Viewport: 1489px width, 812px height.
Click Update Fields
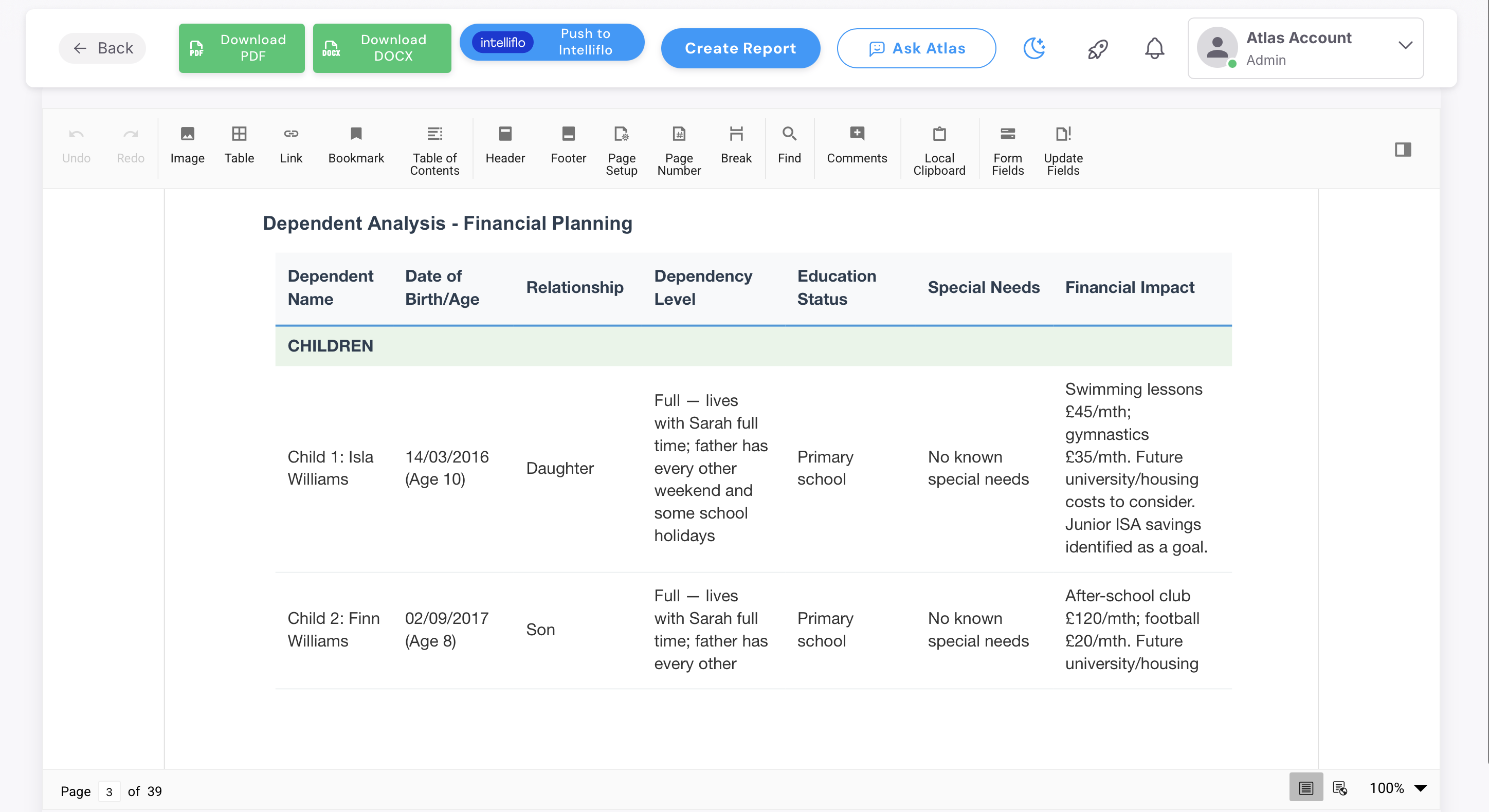click(x=1063, y=152)
